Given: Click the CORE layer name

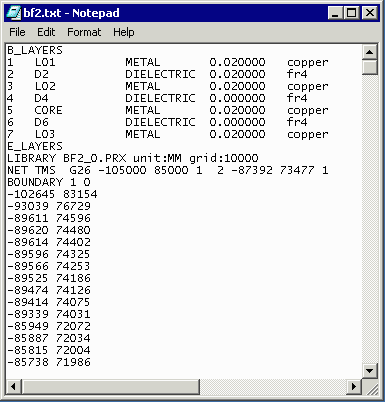Looking at the screenshot, I should pyautogui.click(x=48, y=110).
